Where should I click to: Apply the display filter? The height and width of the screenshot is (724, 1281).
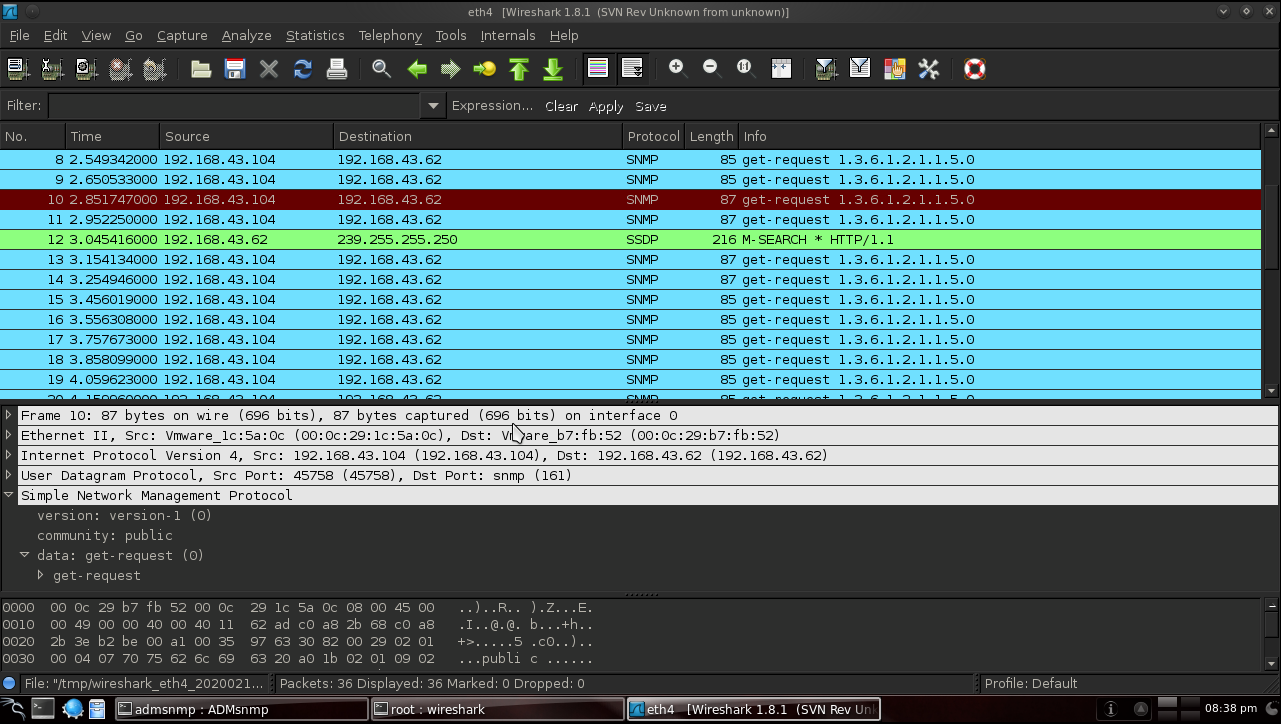[606, 106]
